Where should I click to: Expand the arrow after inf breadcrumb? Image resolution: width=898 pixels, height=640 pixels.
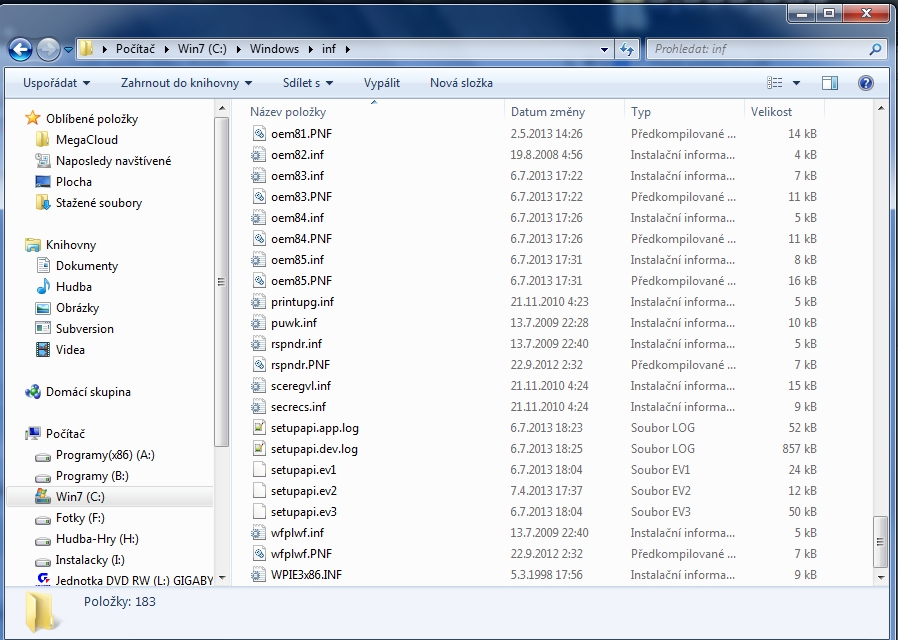tap(348, 49)
